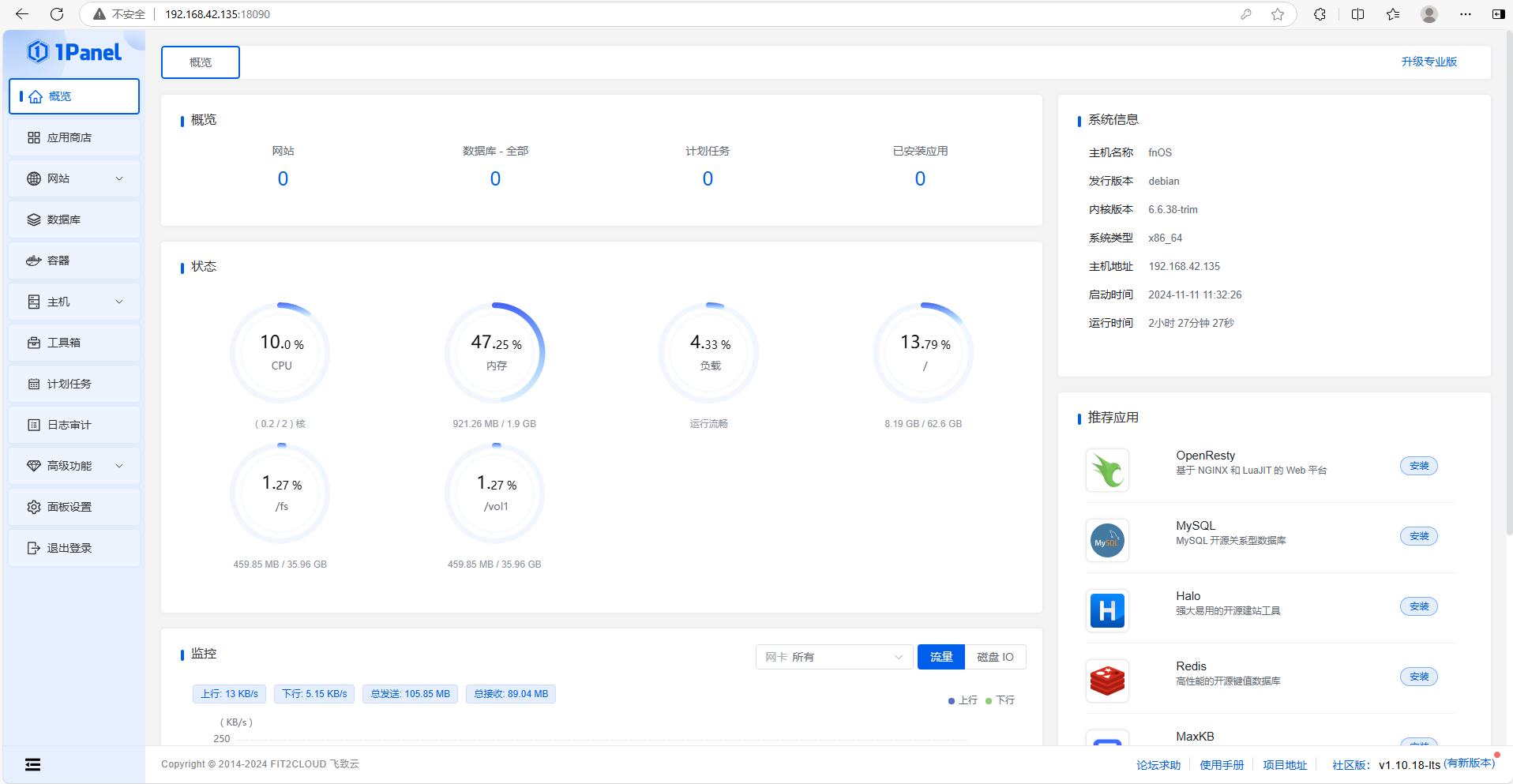Click the 数据库 - 全部 count 0
1513x784 pixels.
(495, 179)
